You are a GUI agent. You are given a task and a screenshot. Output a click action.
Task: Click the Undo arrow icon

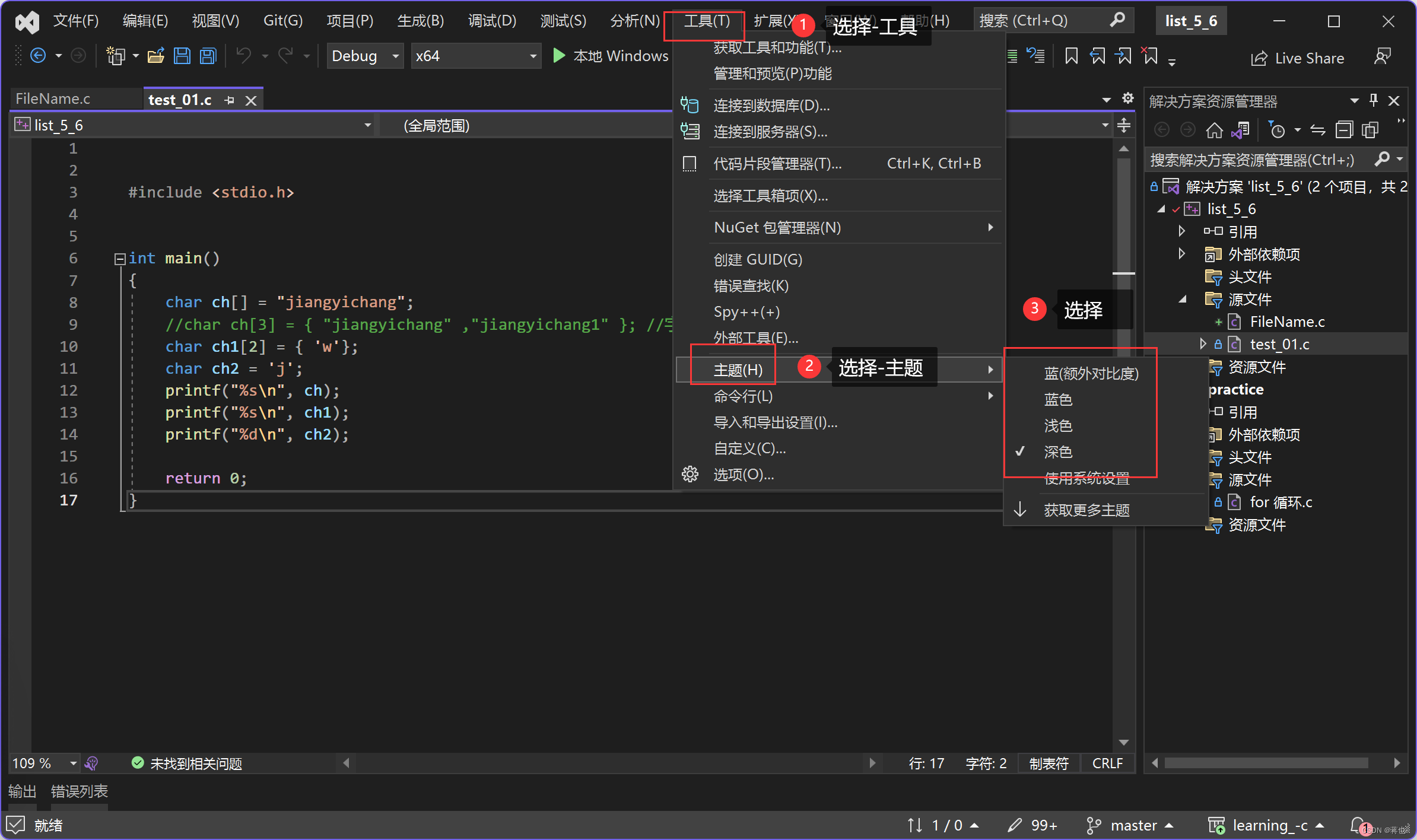coord(243,55)
